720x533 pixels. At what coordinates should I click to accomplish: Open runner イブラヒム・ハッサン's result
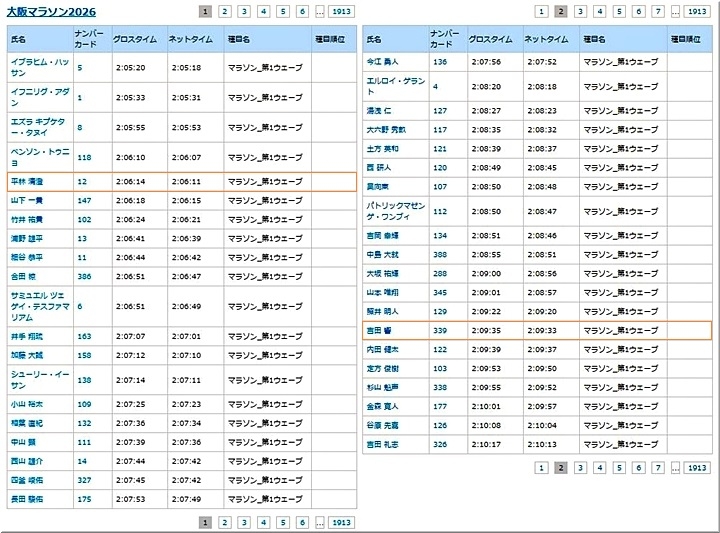(x=38, y=67)
